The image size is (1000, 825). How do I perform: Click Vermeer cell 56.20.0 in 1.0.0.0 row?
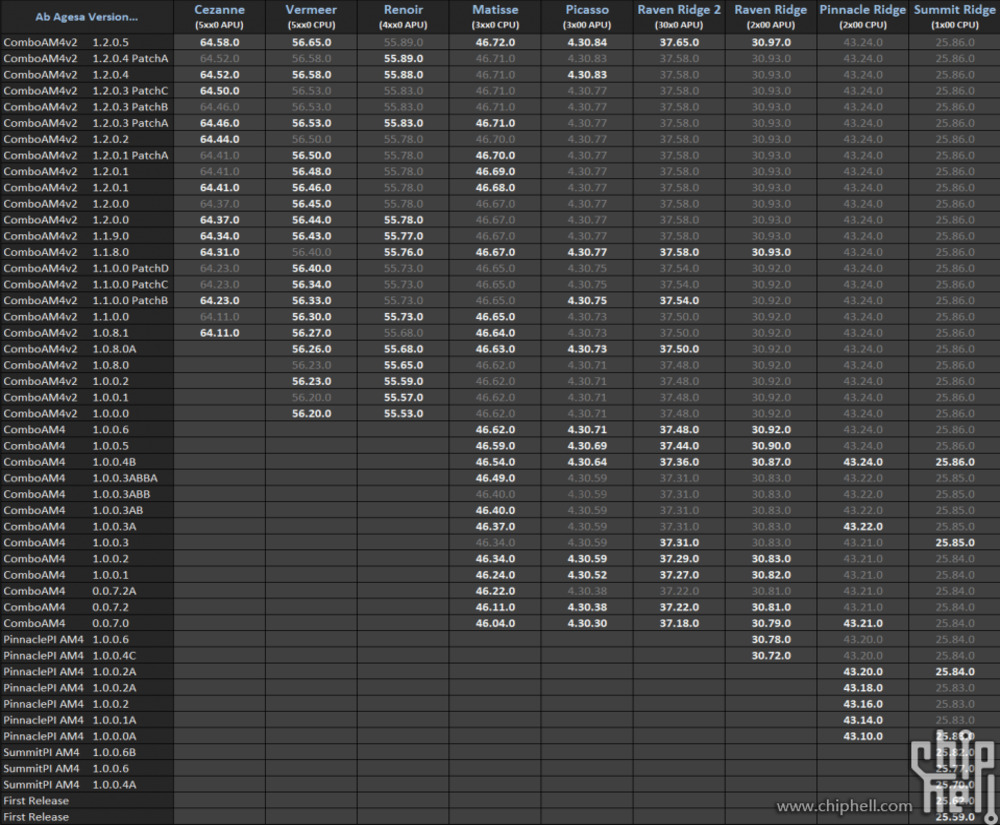pyautogui.click(x=311, y=414)
